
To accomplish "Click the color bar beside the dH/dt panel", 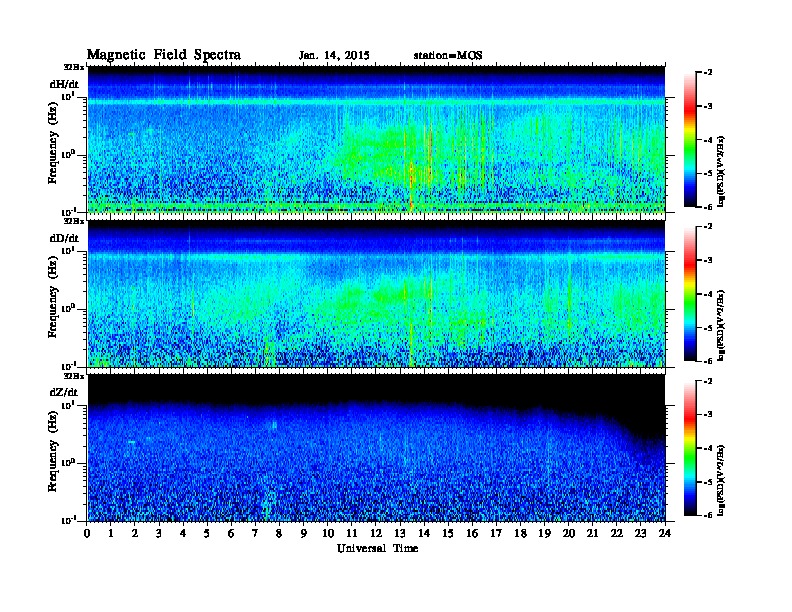I will tap(690, 139).
